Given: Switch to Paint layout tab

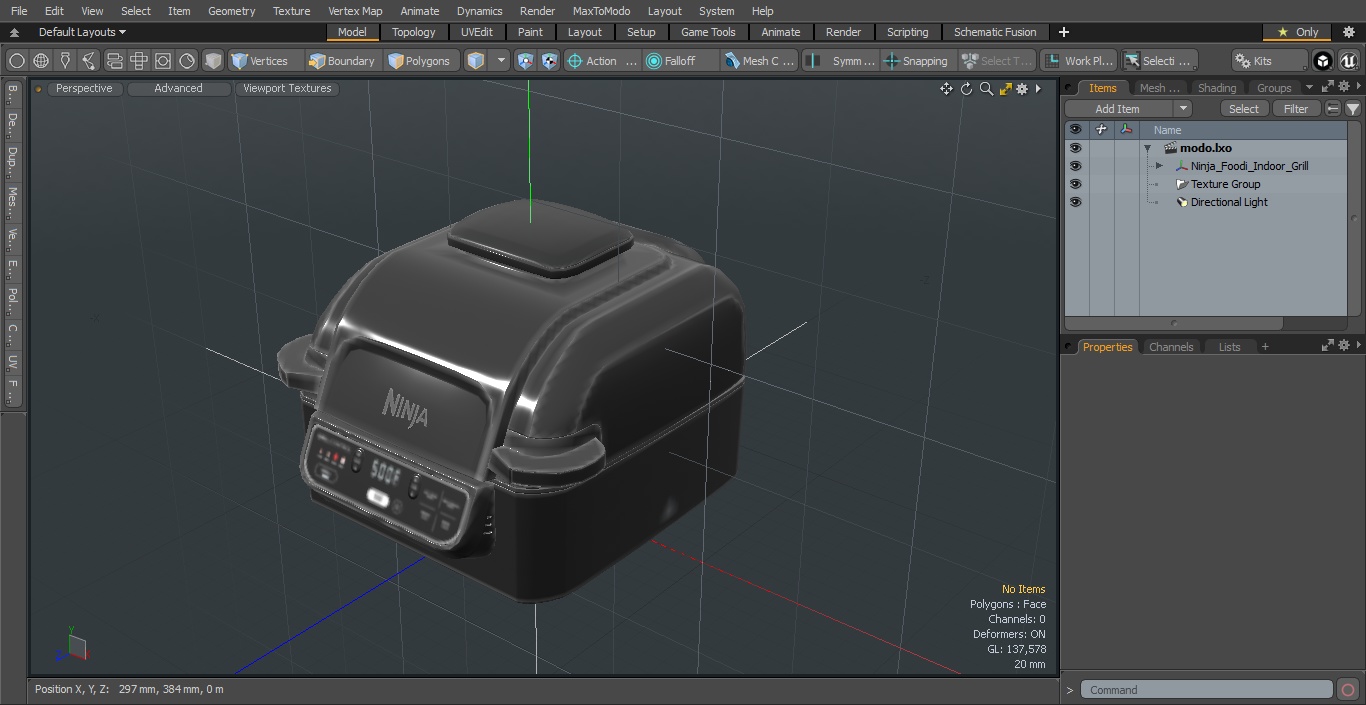Looking at the screenshot, I should pos(530,32).
